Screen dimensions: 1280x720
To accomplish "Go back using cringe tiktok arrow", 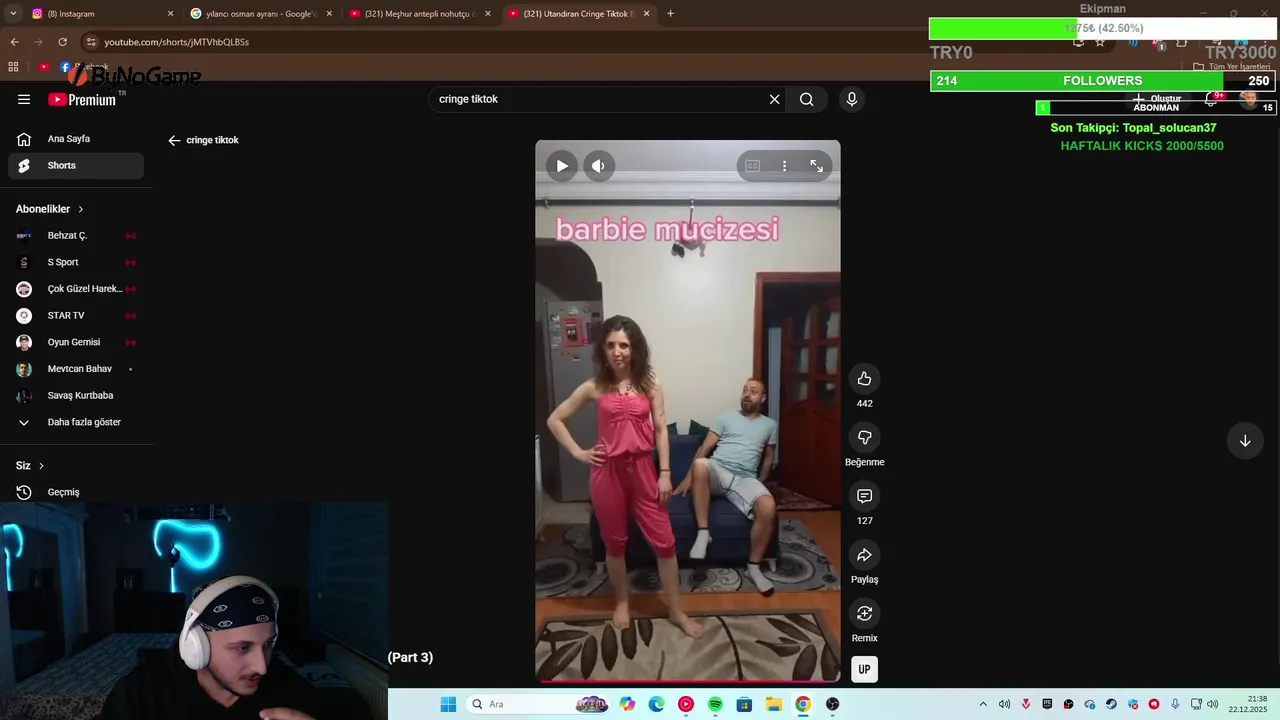I will (x=174, y=140).
